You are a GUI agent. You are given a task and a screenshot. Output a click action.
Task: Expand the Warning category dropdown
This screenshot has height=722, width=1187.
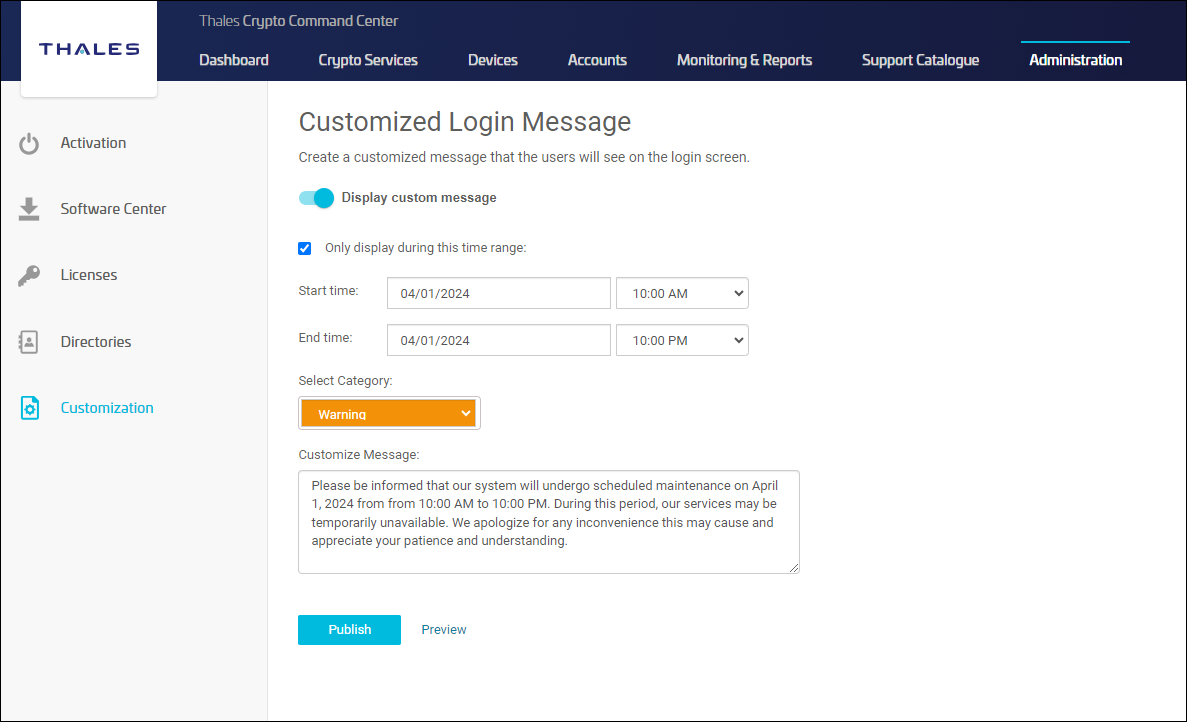[x=389, y=413]
